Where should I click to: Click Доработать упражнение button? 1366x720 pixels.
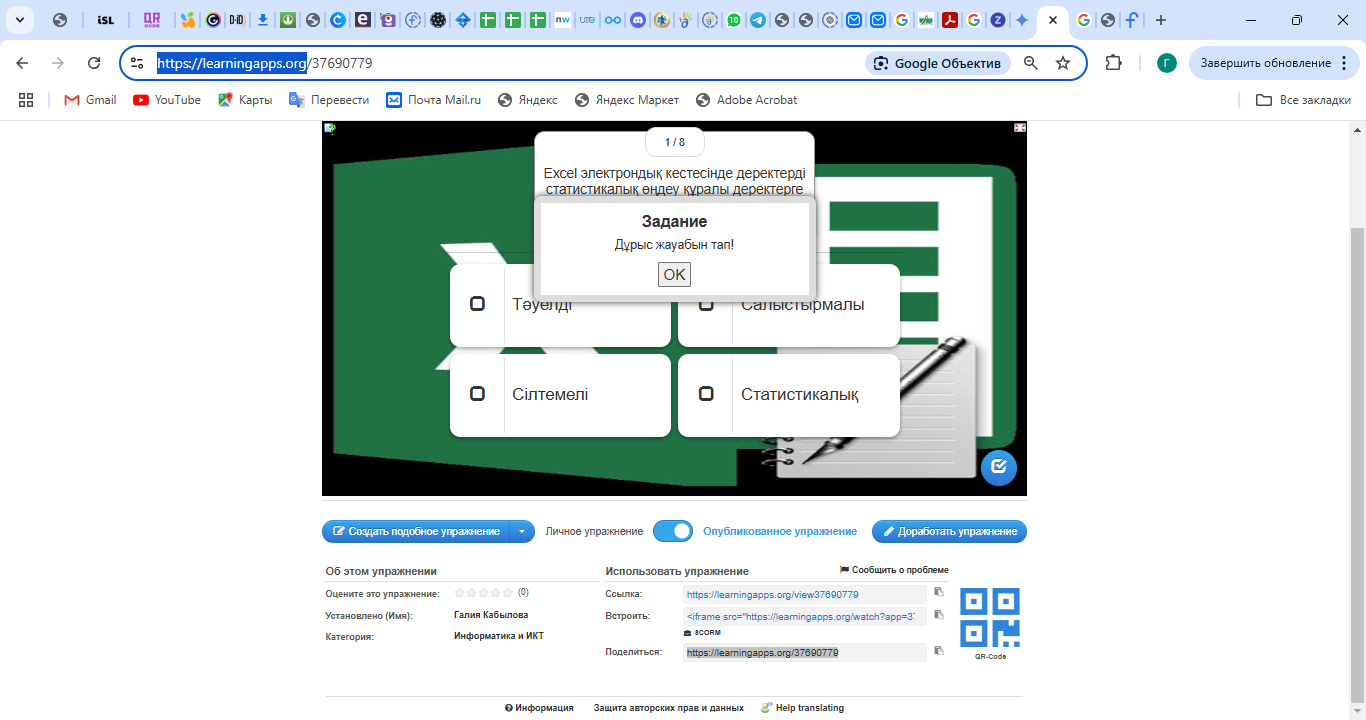coord(949,532)
